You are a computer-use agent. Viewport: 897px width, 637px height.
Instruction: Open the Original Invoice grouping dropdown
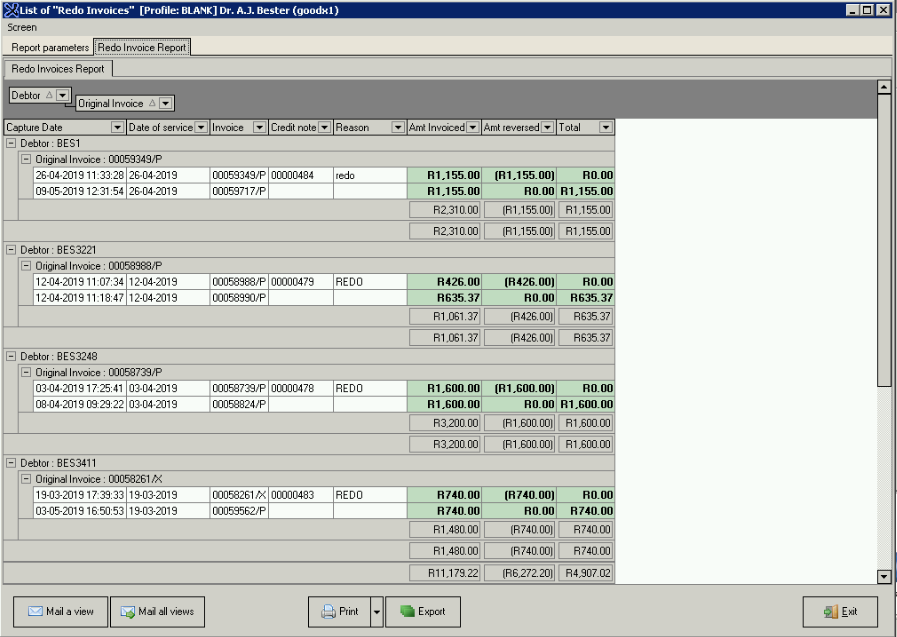tap(166, 103)
